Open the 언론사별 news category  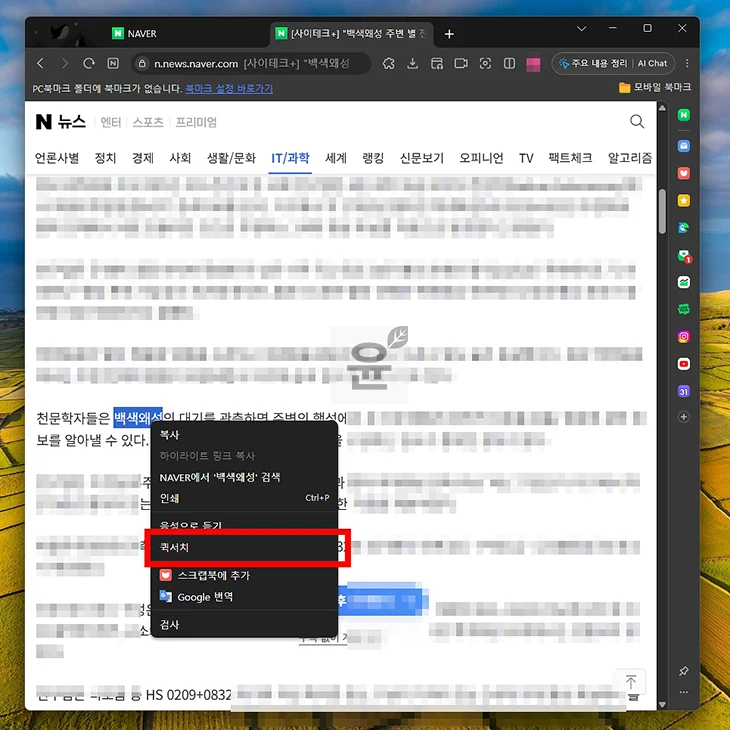57,158
